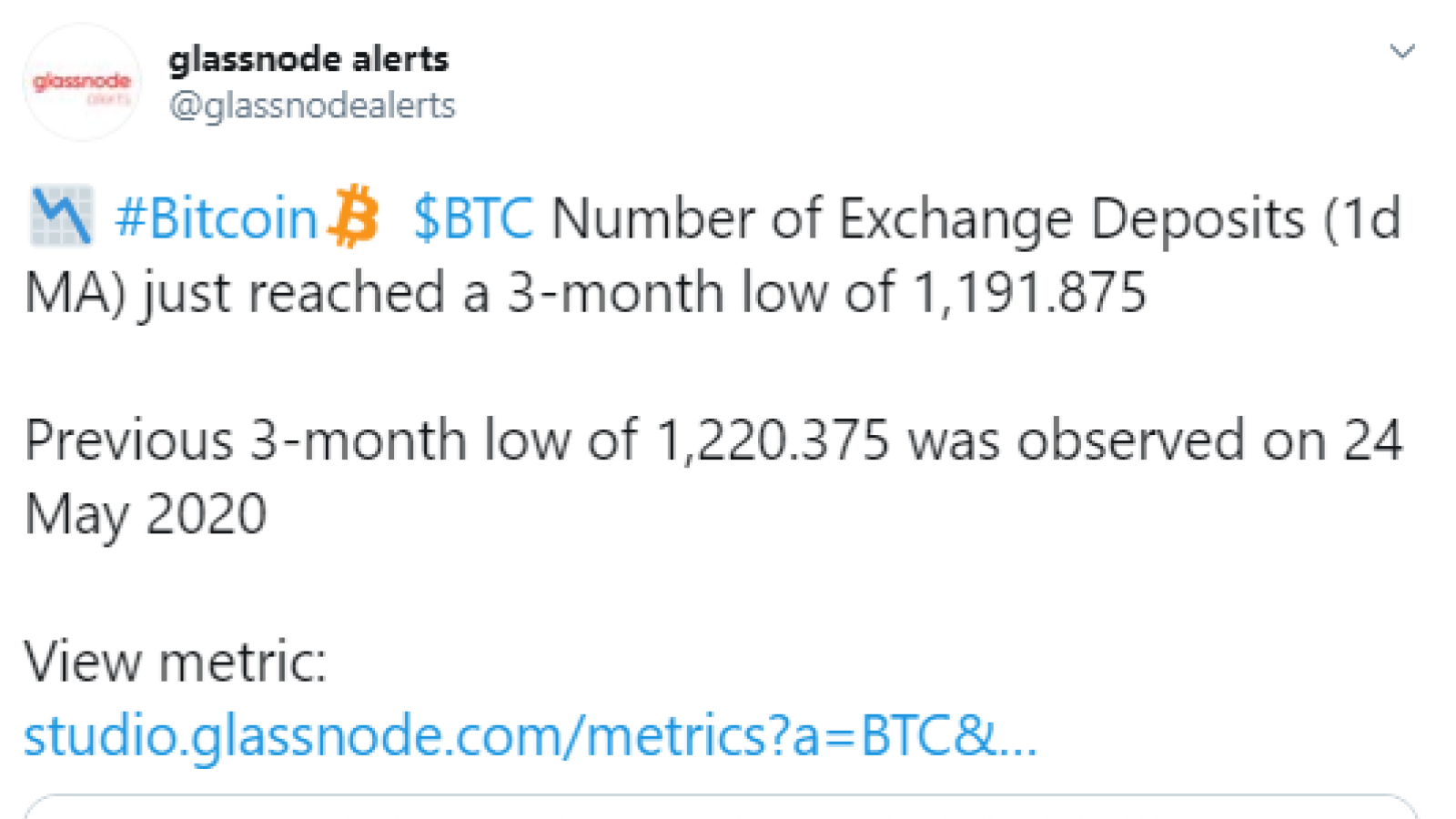The width and height of the screenshot is (1456, 819).
Task: Open the glassnode profile avatar
Action: (x=82, y=82)
